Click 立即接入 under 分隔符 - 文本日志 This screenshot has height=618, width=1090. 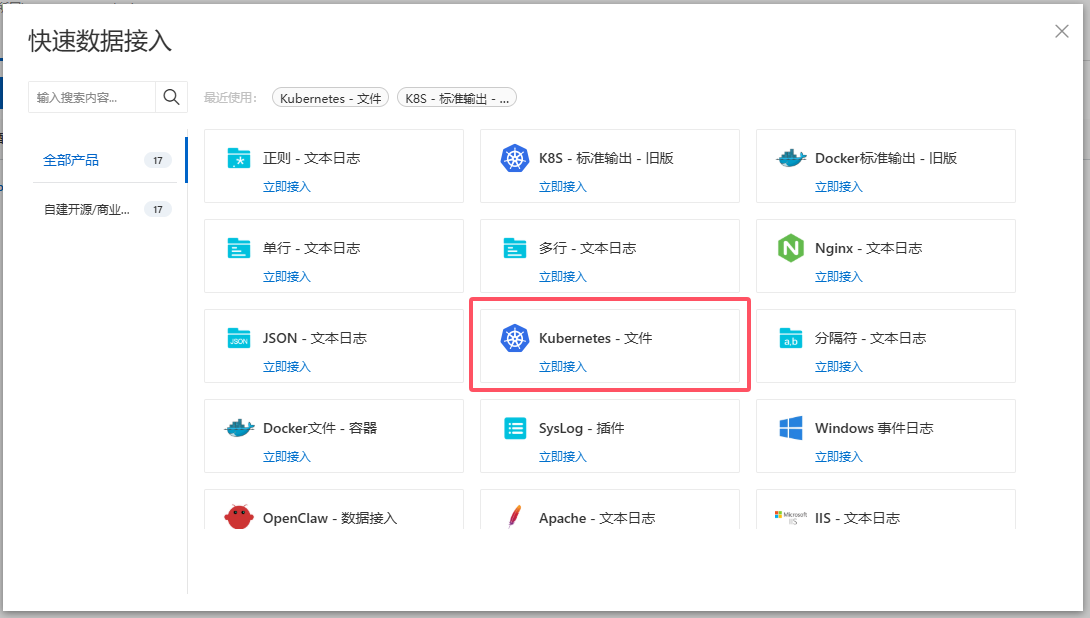(x=838, y=366)
